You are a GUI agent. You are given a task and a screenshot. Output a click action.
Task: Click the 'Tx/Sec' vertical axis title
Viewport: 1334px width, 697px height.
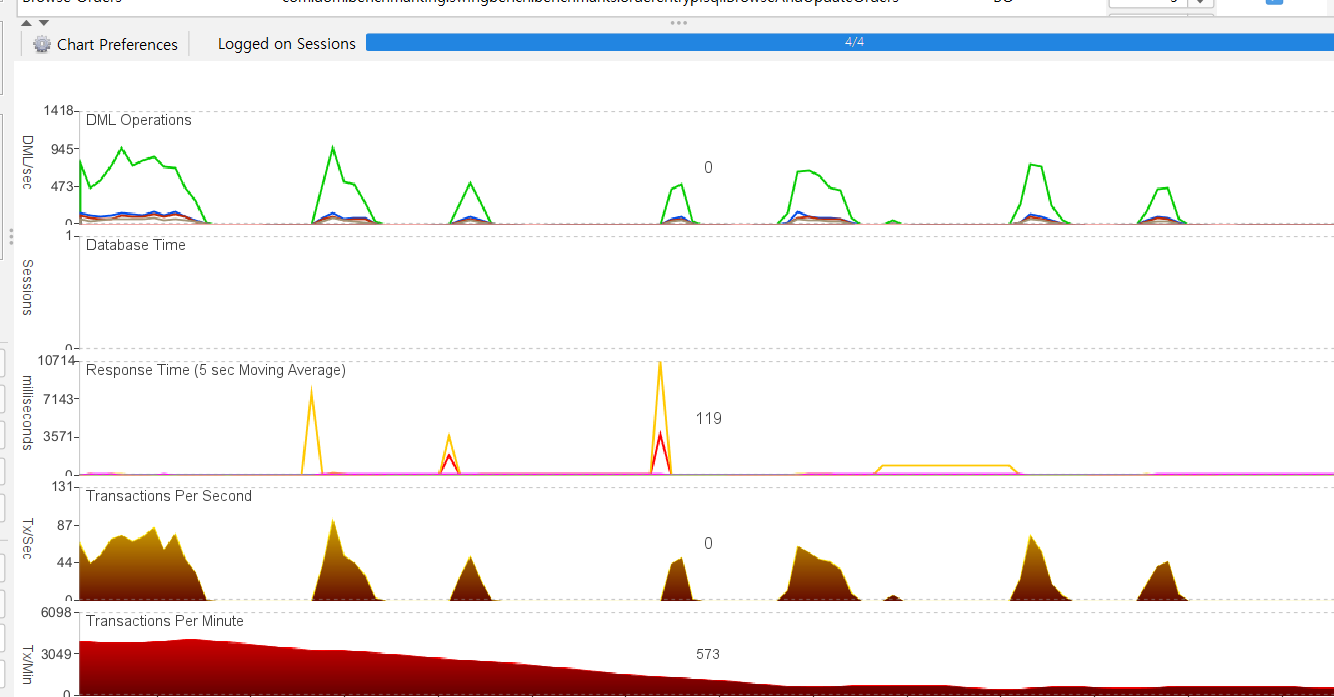point(28,539)
